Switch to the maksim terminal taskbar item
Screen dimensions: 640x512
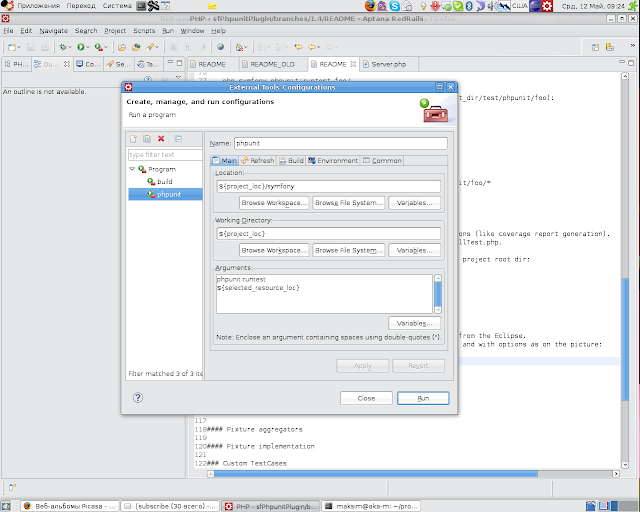pos(370,506)
